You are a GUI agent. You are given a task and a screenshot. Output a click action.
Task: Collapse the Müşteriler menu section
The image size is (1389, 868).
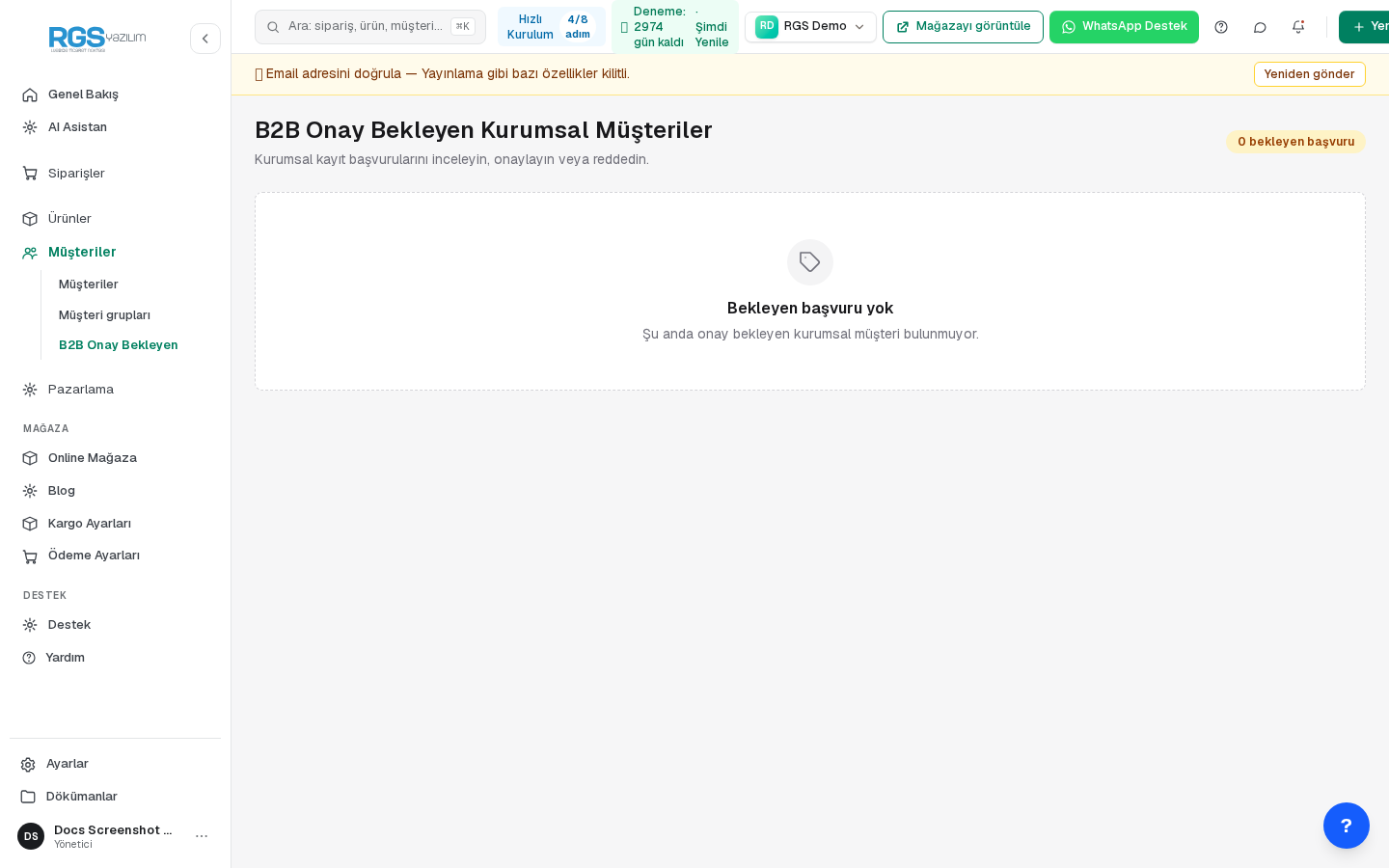[x=116, y=253]
